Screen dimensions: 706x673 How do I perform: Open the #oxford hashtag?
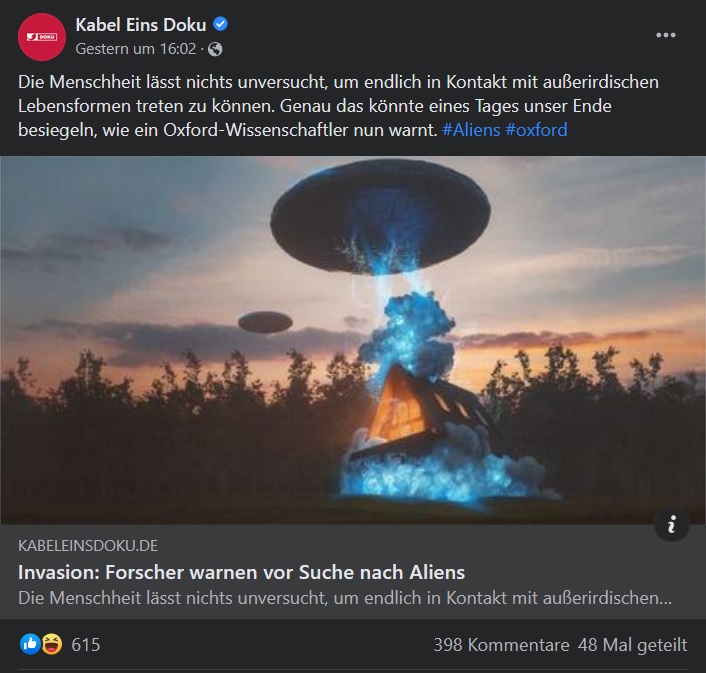pyautogui.click(x=536, y=130)
